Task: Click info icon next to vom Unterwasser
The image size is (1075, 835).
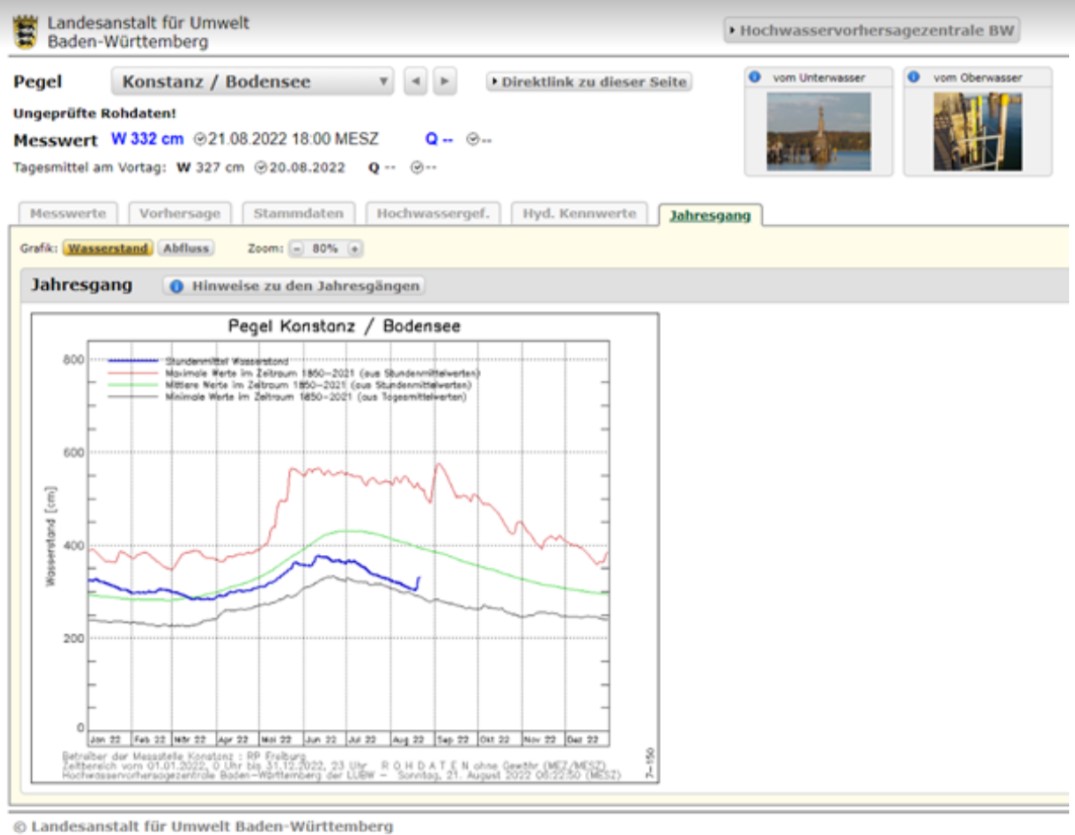Action: pyautogui.click(x=755, y=77)
